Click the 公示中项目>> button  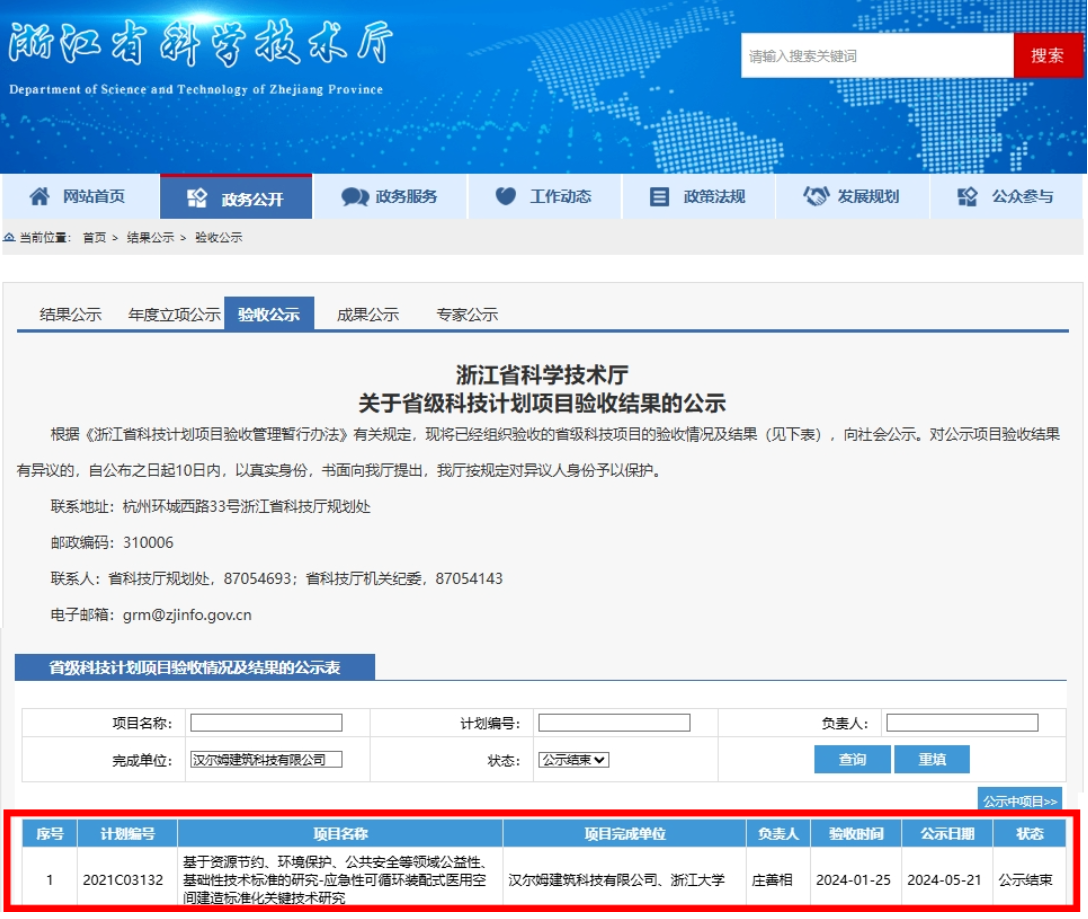[x=1019, y=801]
